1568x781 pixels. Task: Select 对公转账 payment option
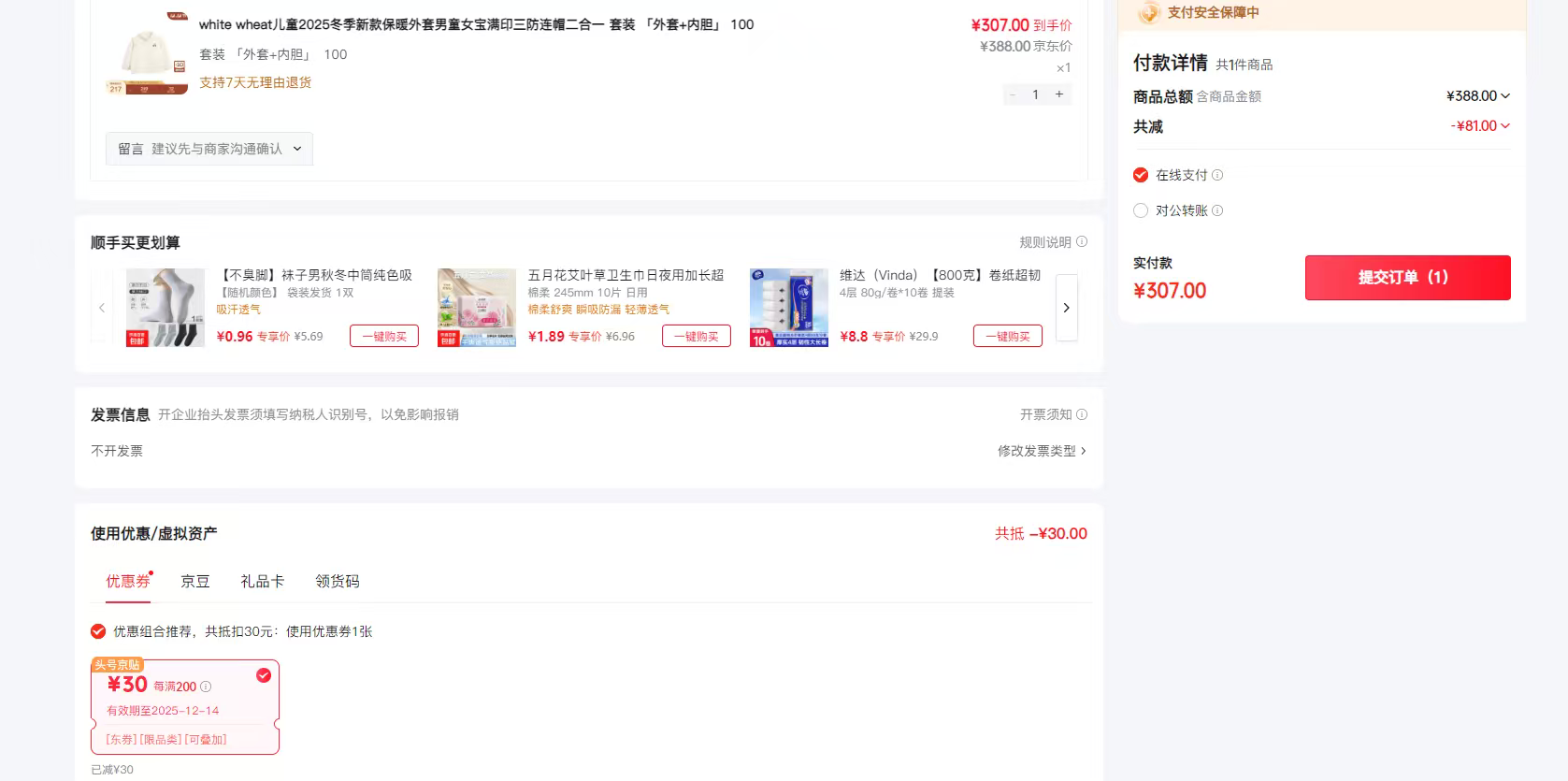[x=1141, y=210]
